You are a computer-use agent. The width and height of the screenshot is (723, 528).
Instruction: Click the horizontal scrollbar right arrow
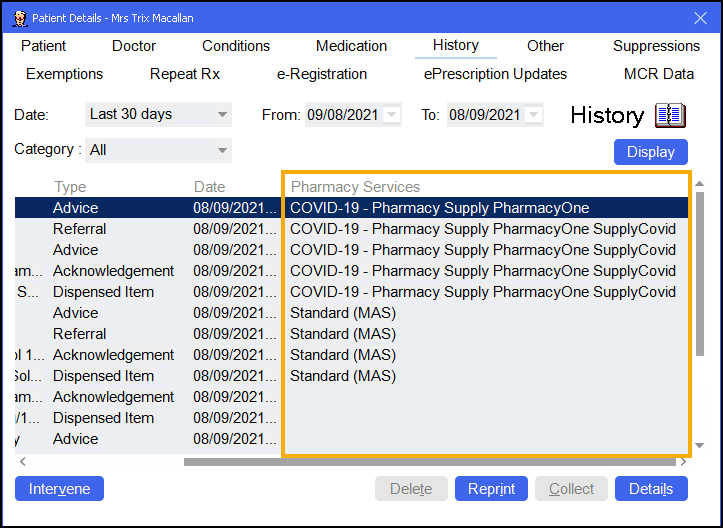[684, 462]
